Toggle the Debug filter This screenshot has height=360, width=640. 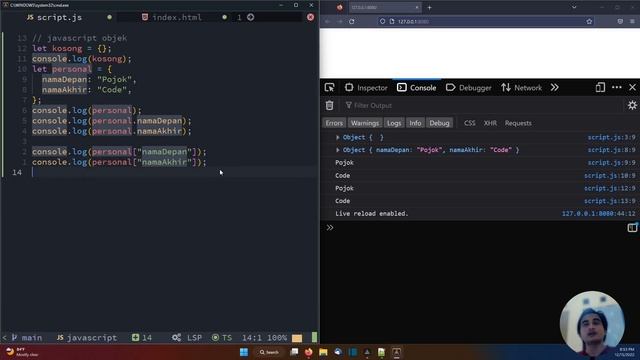pos(439,123)
